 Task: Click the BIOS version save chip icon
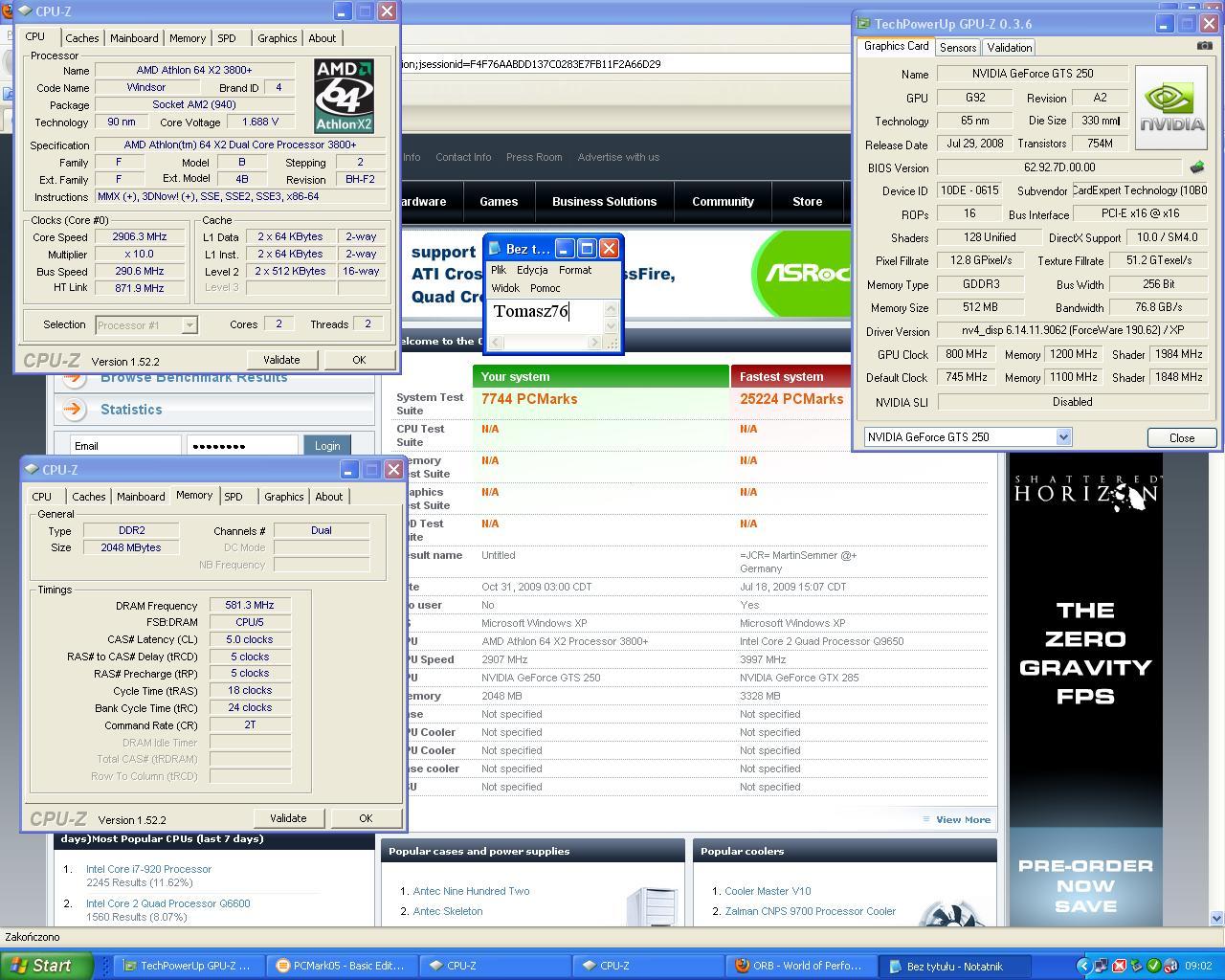pyautogui.click(x=1196, y=167)
